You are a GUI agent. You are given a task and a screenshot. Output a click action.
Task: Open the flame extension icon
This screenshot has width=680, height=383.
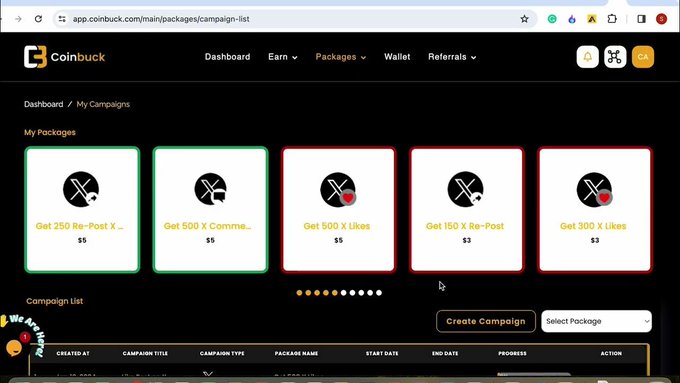pyautogui.click(x=572, y=19)
